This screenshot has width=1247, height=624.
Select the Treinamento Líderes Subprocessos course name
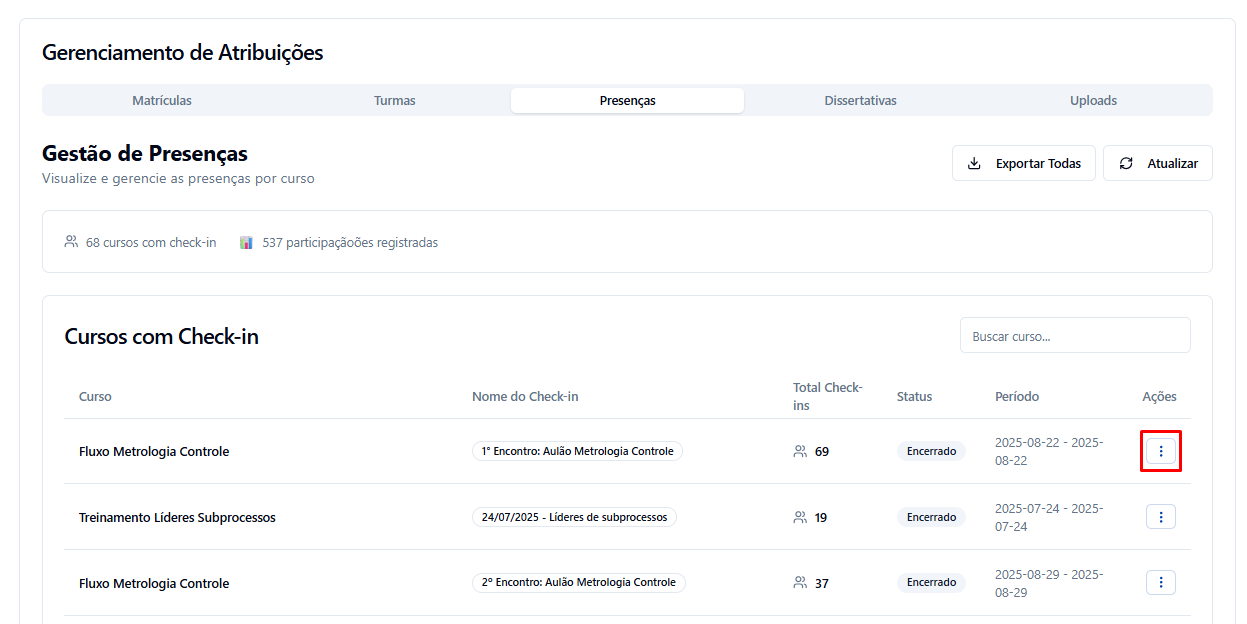click(177, 518)
